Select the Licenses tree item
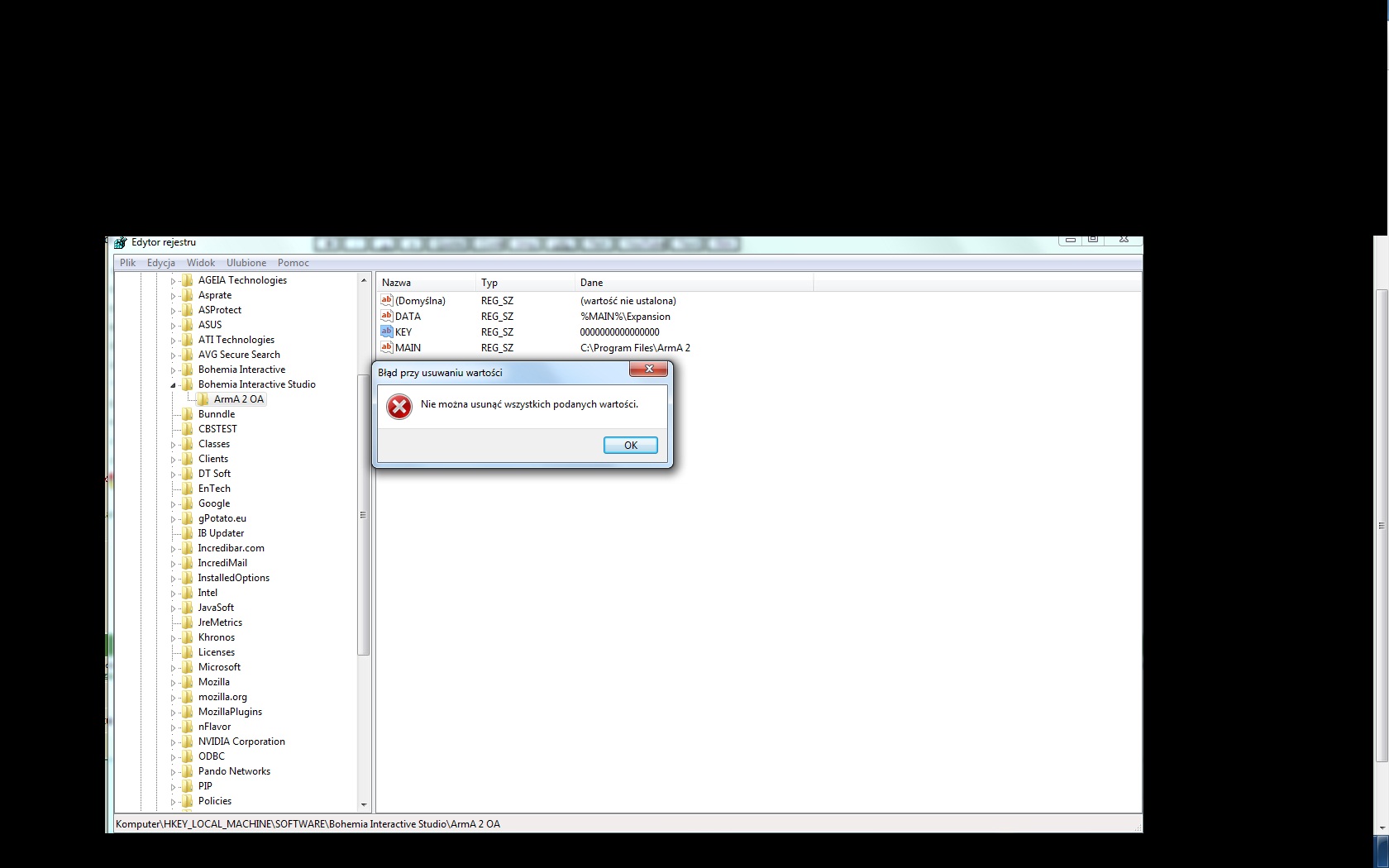 click(x=217, y=652)
